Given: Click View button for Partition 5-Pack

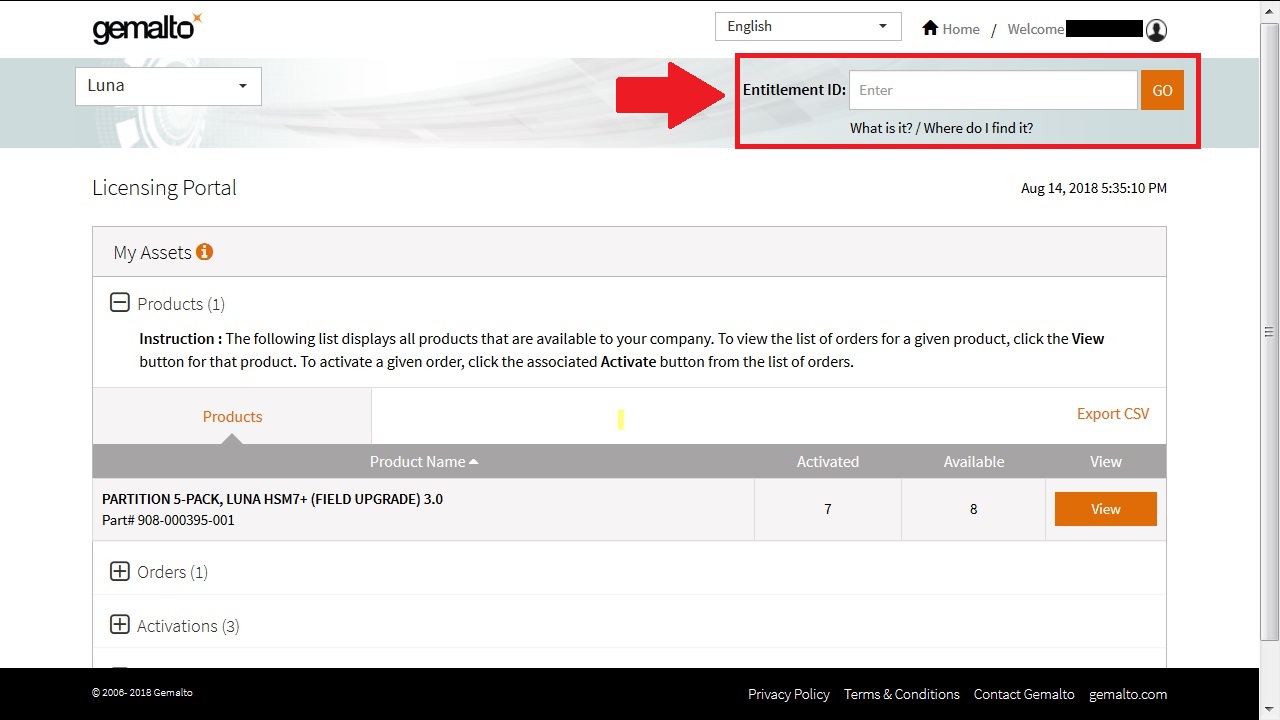Looking at the screenshot, I should 1105,509.
